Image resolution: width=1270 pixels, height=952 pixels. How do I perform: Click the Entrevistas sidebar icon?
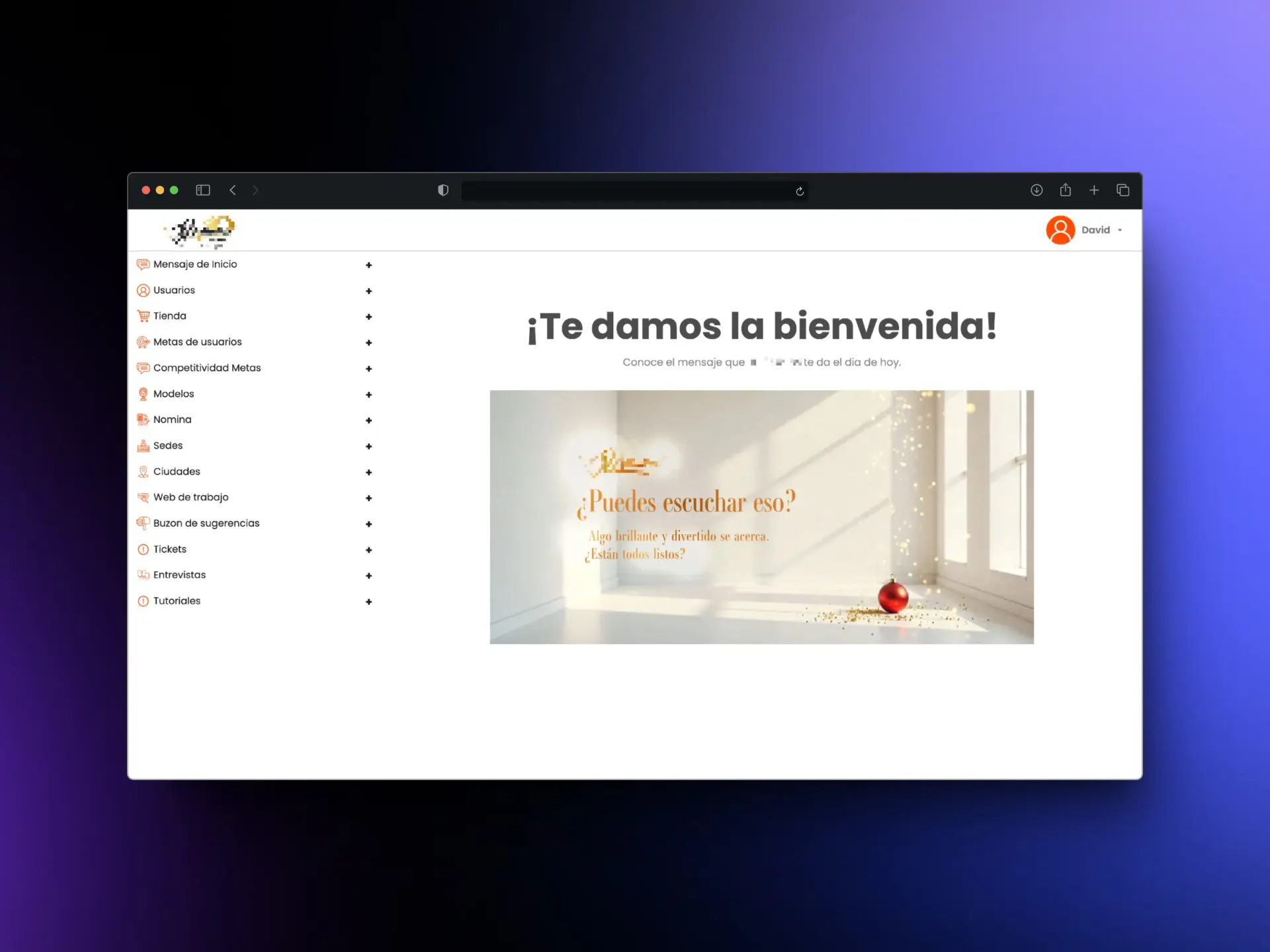click(143, 575)
